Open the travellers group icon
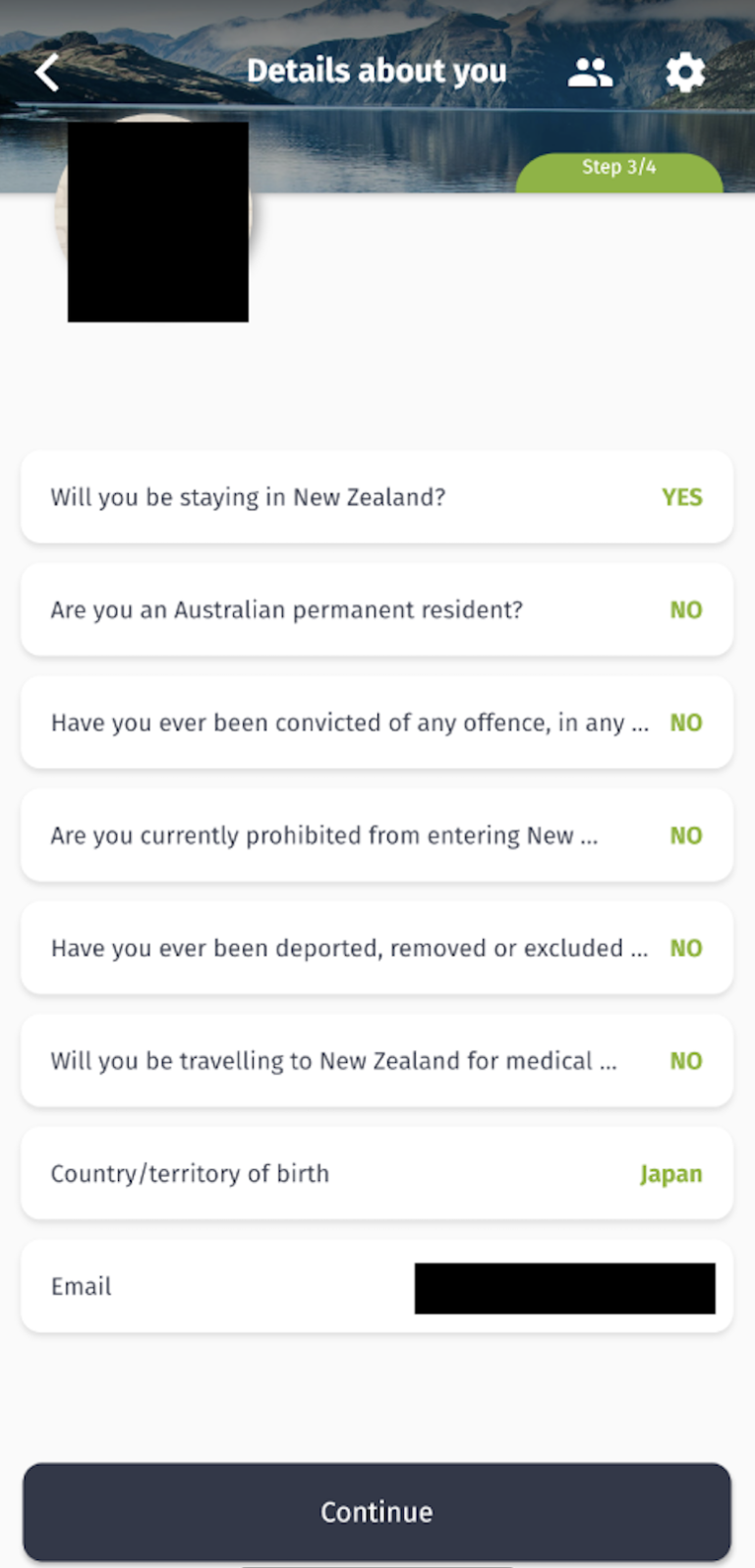 pyautogui.click(x=590, y=72)
